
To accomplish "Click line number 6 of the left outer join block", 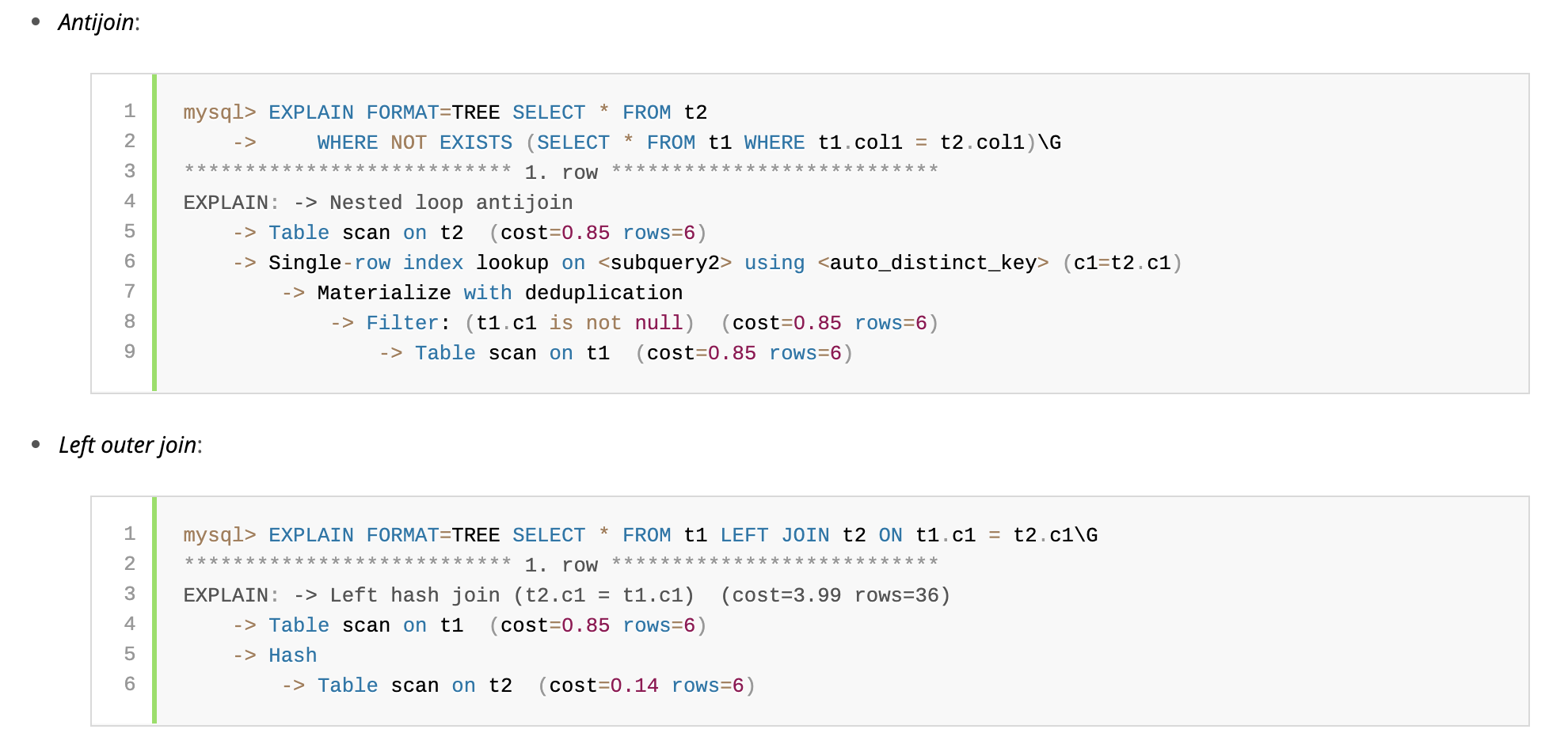I will click(130, 684).
